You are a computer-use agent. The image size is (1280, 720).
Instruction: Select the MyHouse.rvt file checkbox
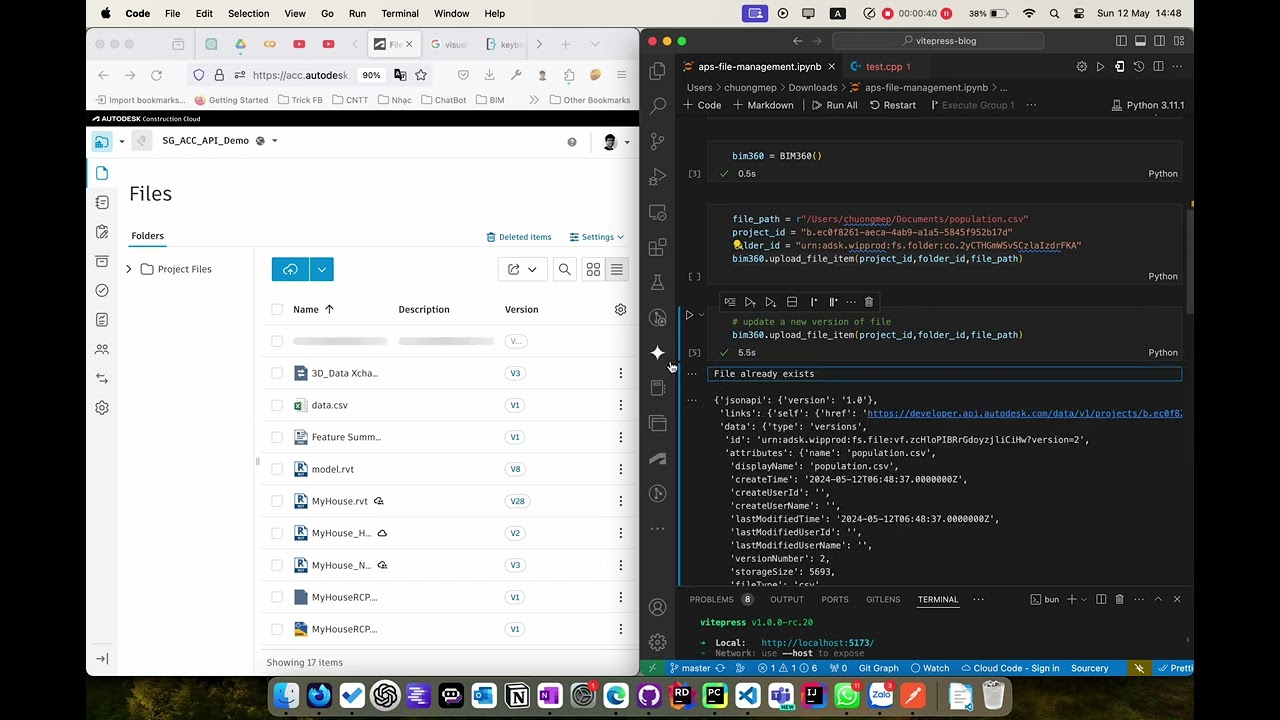coord(277,501)
